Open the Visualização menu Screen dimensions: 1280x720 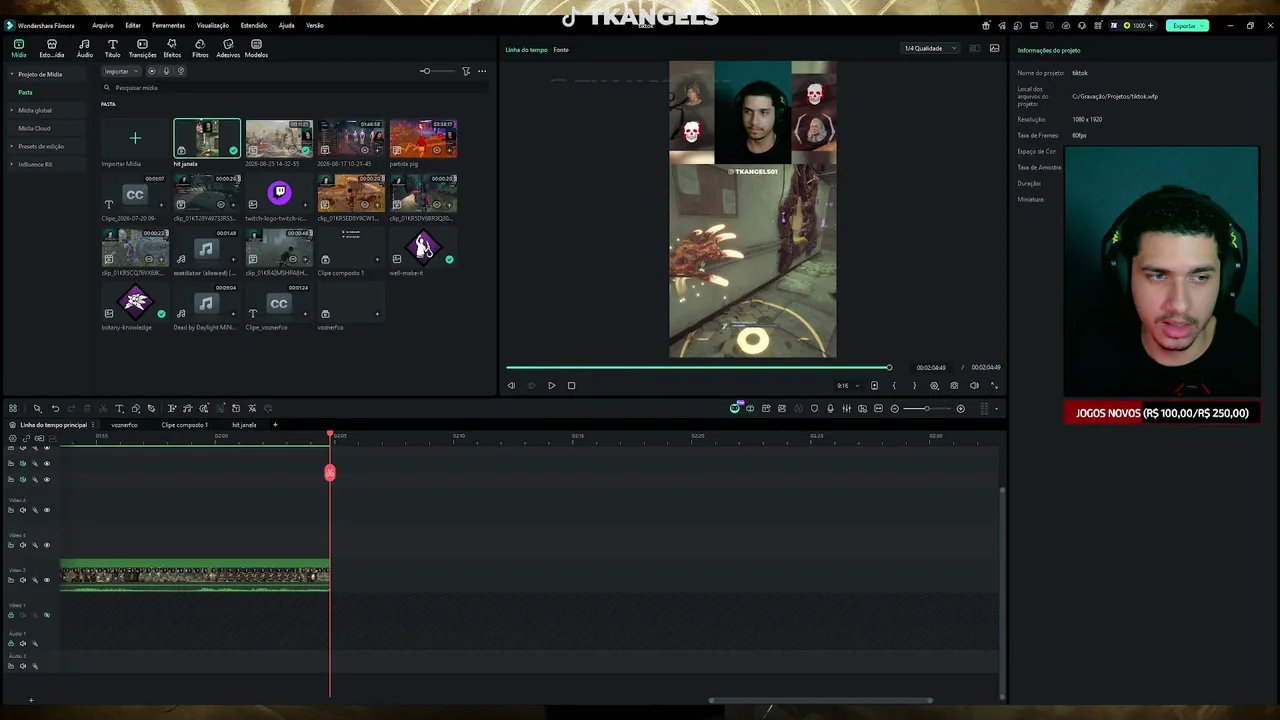tap(213, 25)
